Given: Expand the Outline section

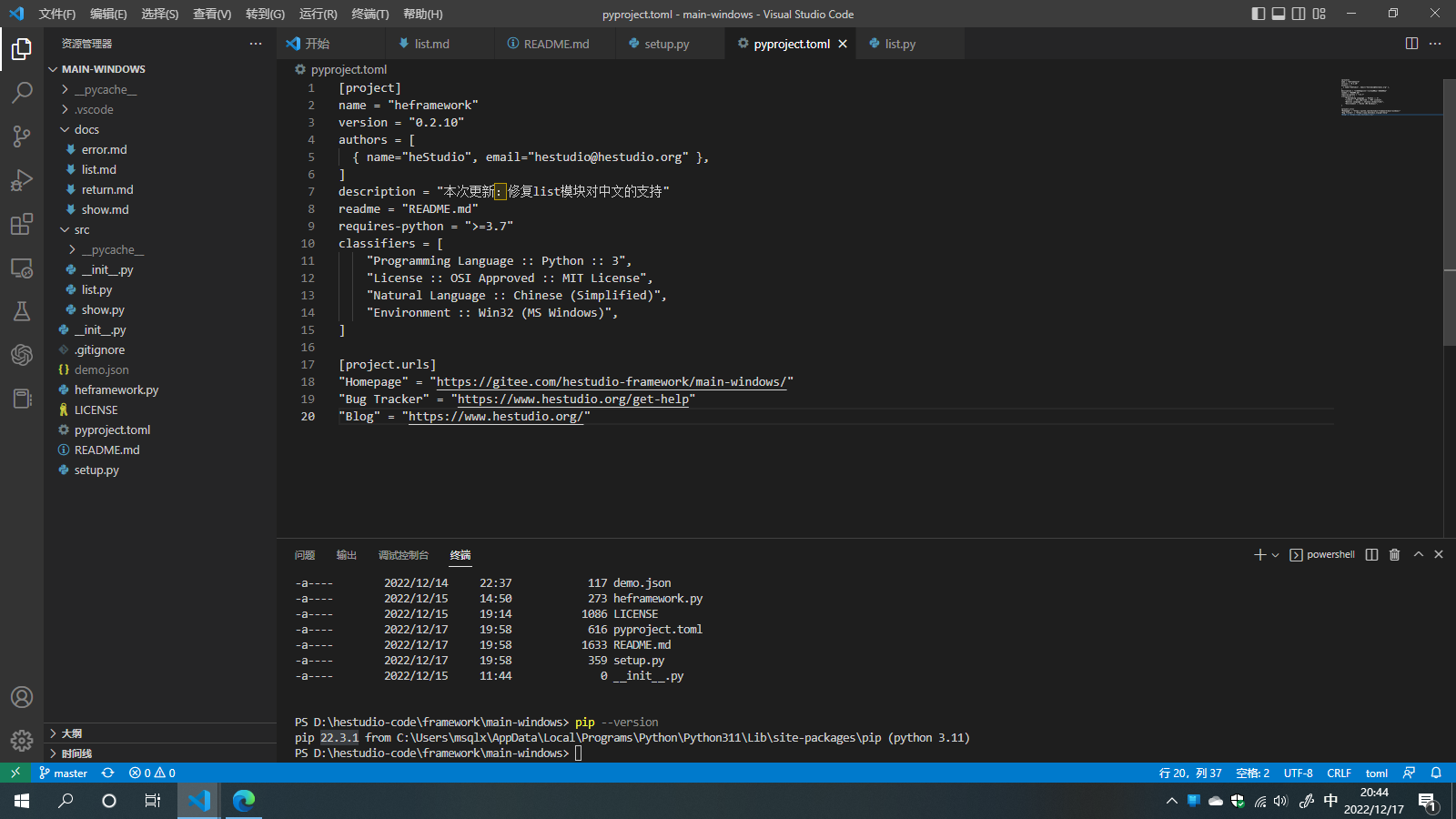Looking at the screenshot, I should (160, 733).
